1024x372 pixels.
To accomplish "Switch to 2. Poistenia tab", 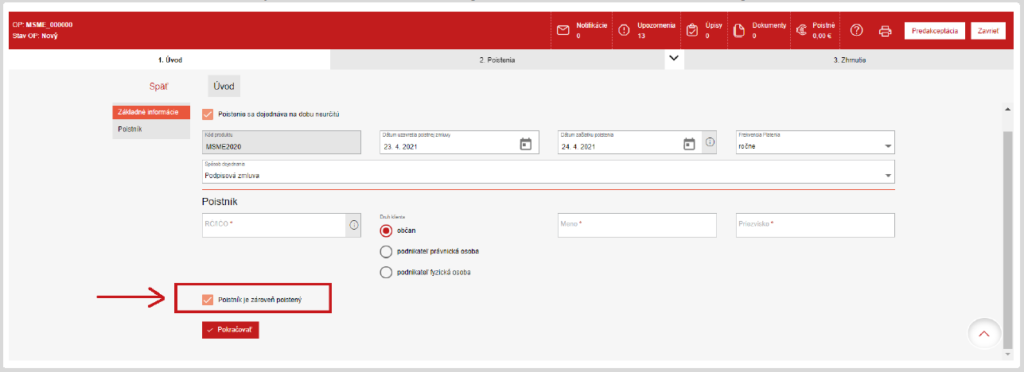I will [x=498, y=60].
